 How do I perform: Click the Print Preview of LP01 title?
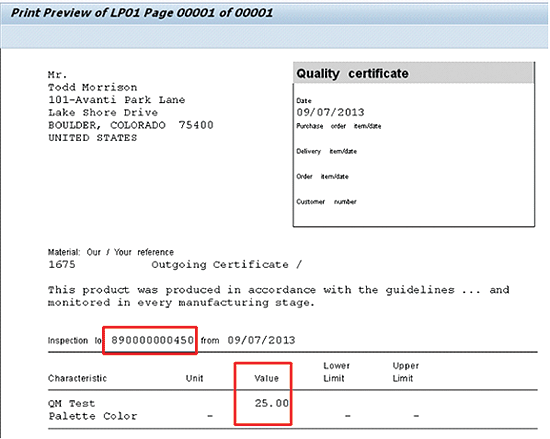coord(142,13)
